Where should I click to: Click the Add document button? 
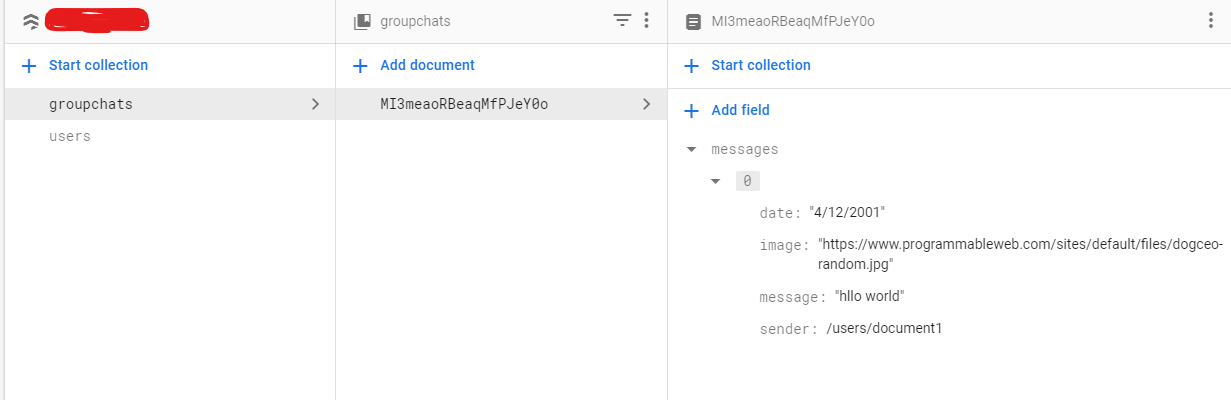click(x=427, y=66)
